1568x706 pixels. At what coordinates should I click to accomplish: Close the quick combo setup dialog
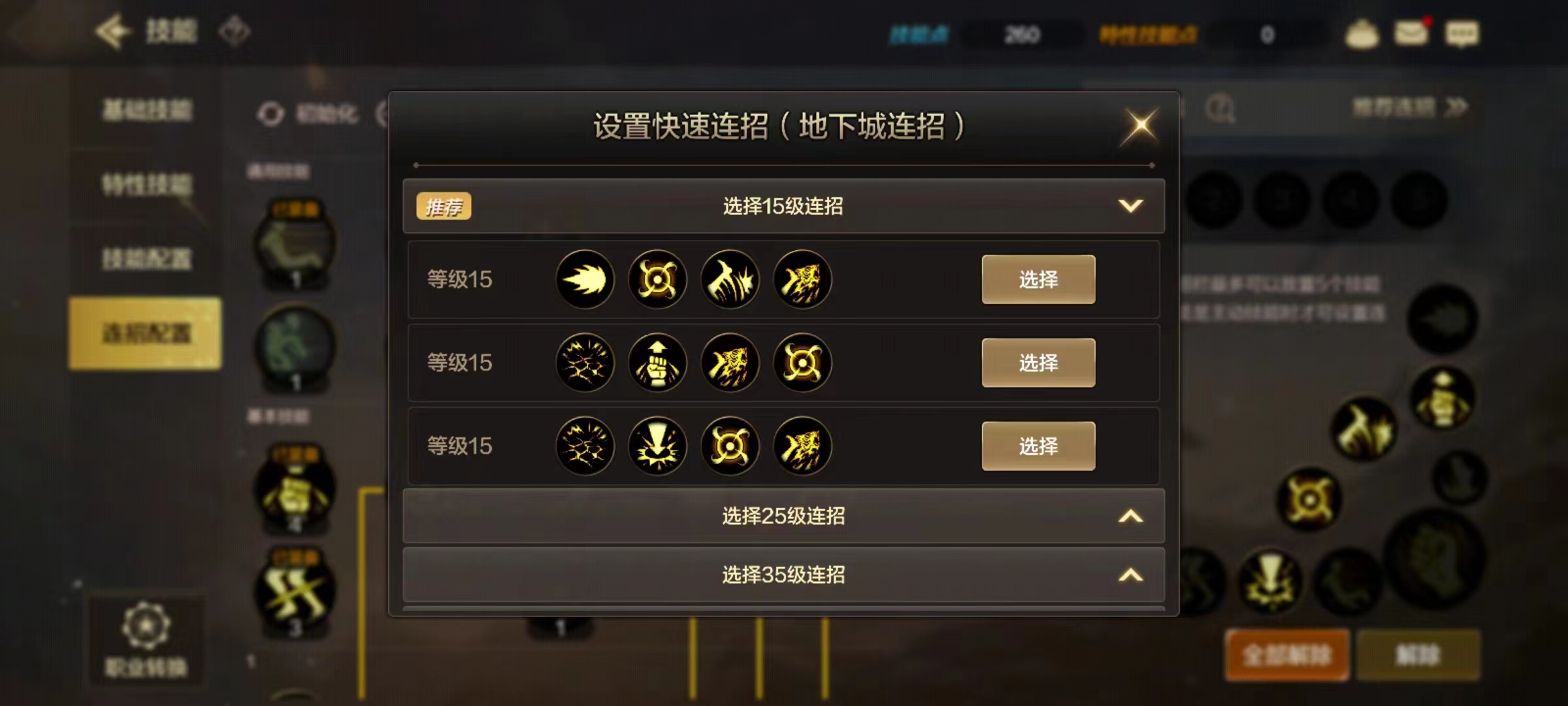(1140, 125)
